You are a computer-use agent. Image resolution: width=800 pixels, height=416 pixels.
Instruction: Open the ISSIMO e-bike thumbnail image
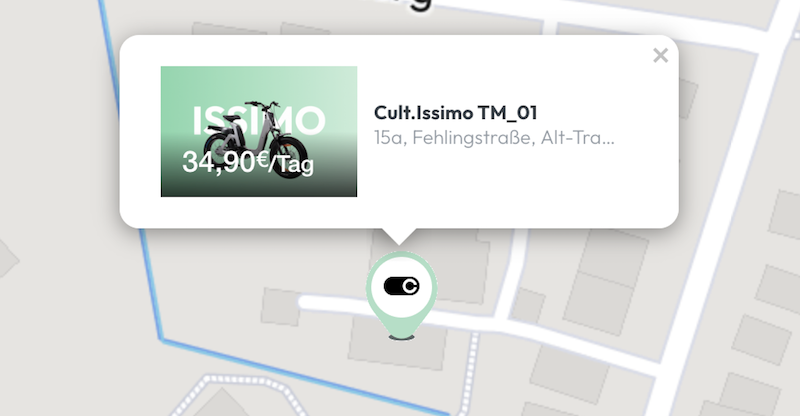(x=259, y=131)
